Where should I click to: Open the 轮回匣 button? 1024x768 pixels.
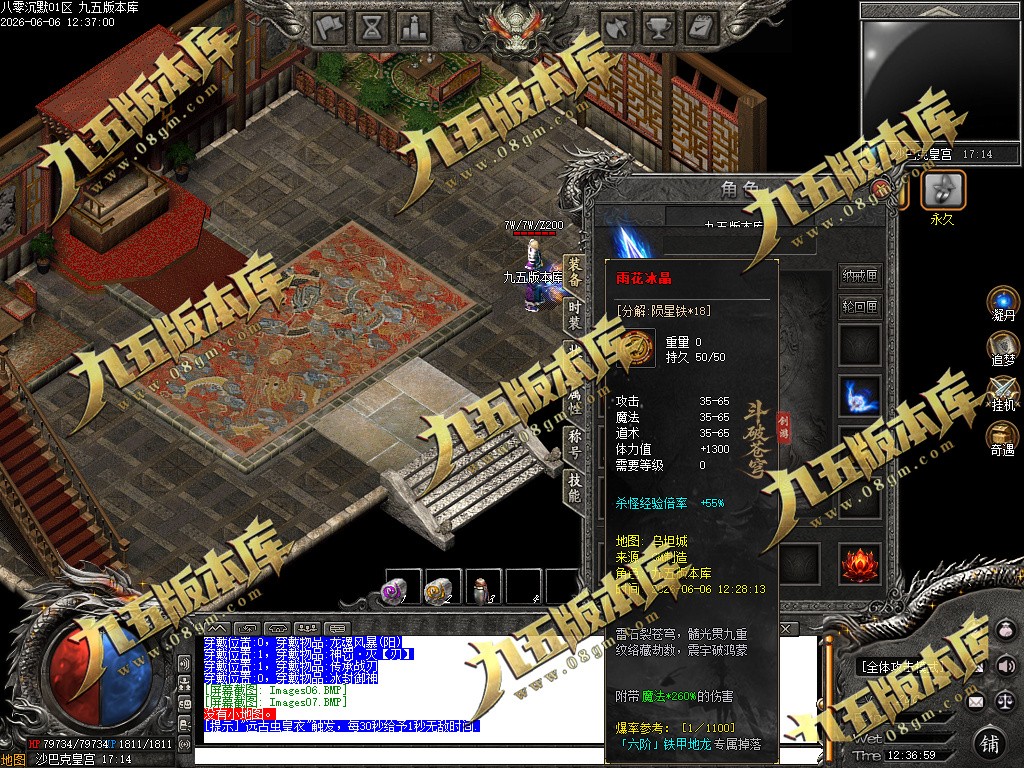point(859,306)
